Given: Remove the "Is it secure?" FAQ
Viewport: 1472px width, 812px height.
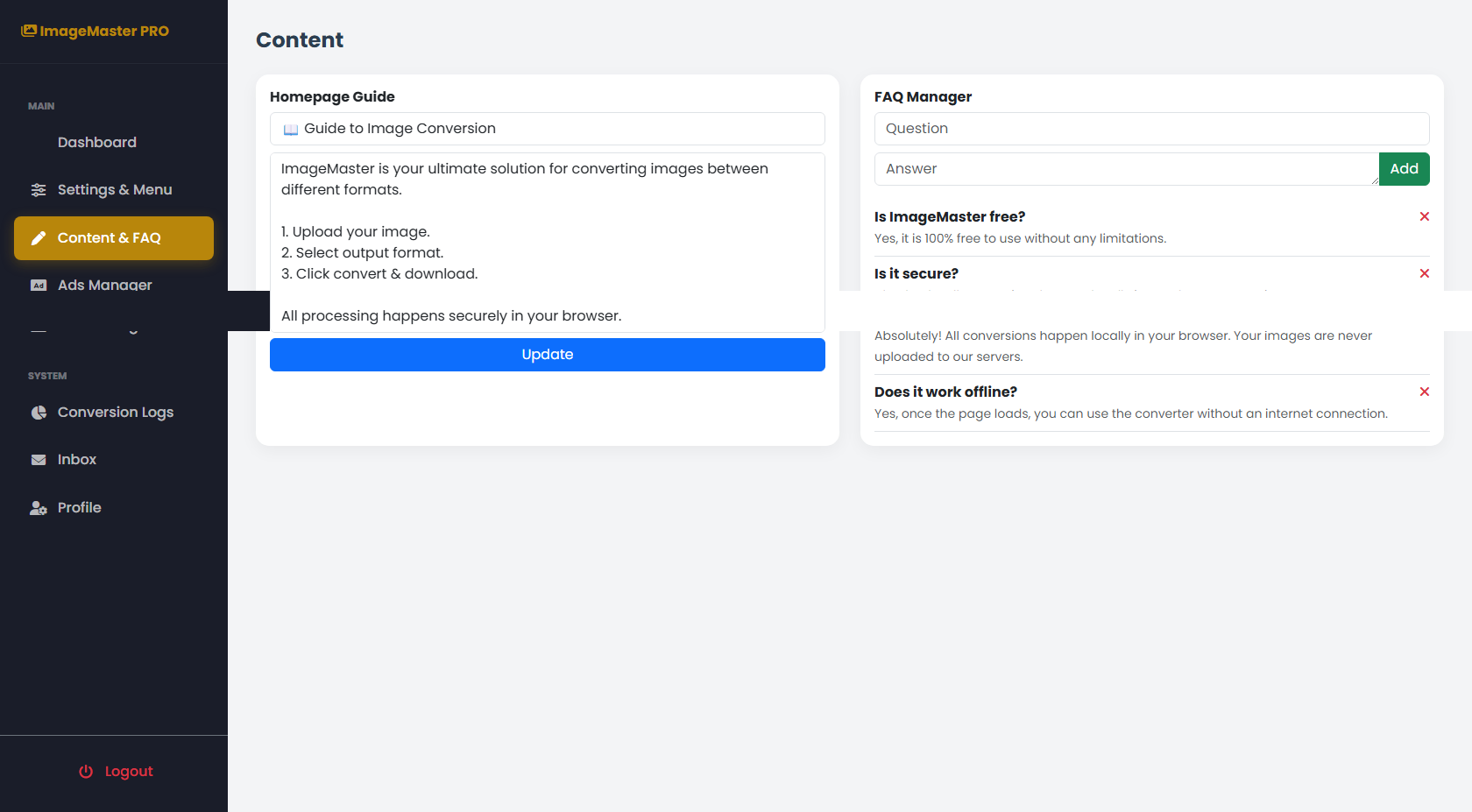Looking at the screenshot, I should 1424,273.
